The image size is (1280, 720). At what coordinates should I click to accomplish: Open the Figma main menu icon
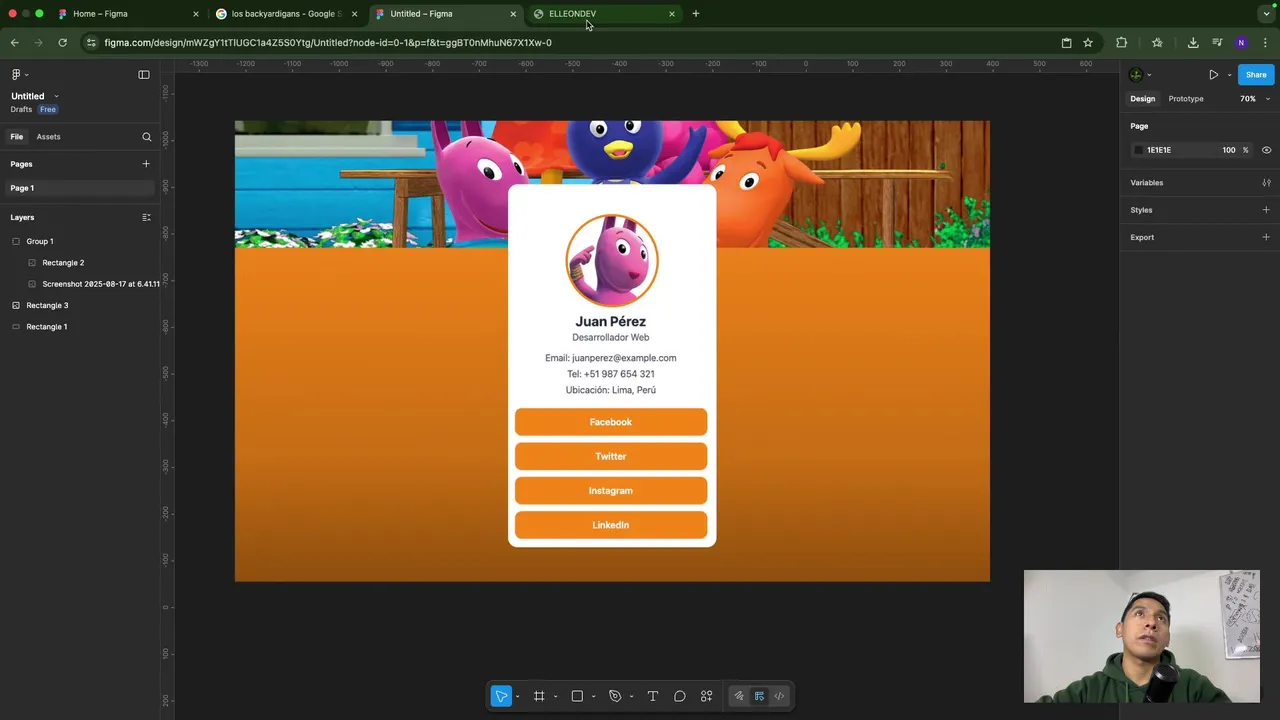(x=16, y=74)
